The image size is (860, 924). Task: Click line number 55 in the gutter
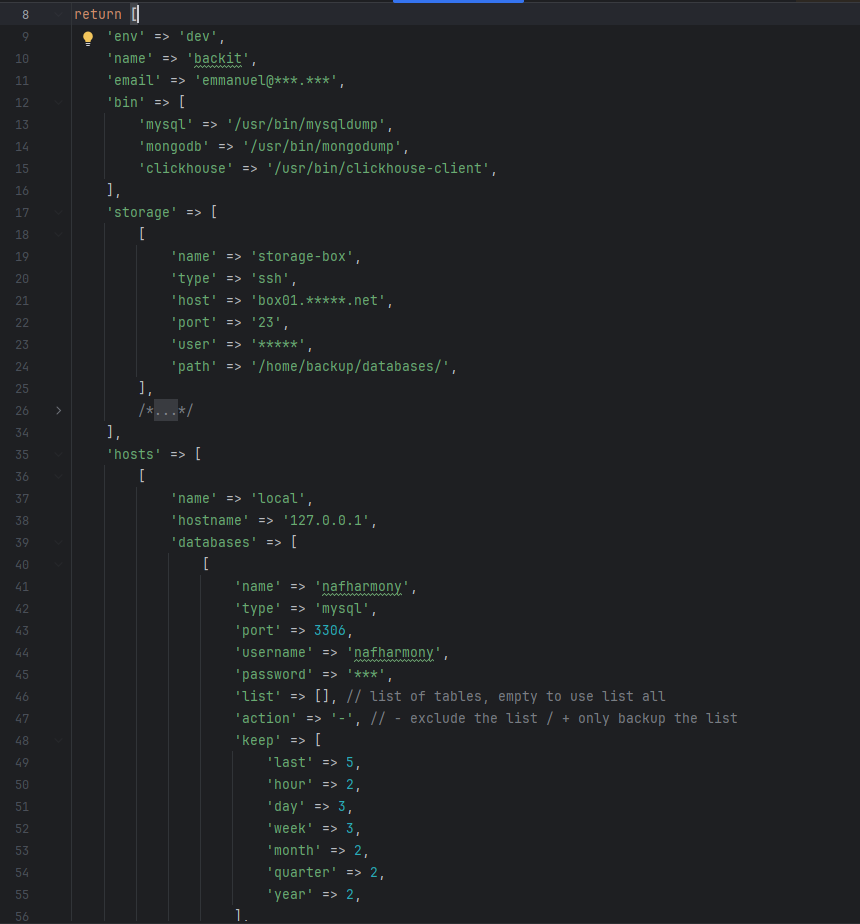pos(22,894)
